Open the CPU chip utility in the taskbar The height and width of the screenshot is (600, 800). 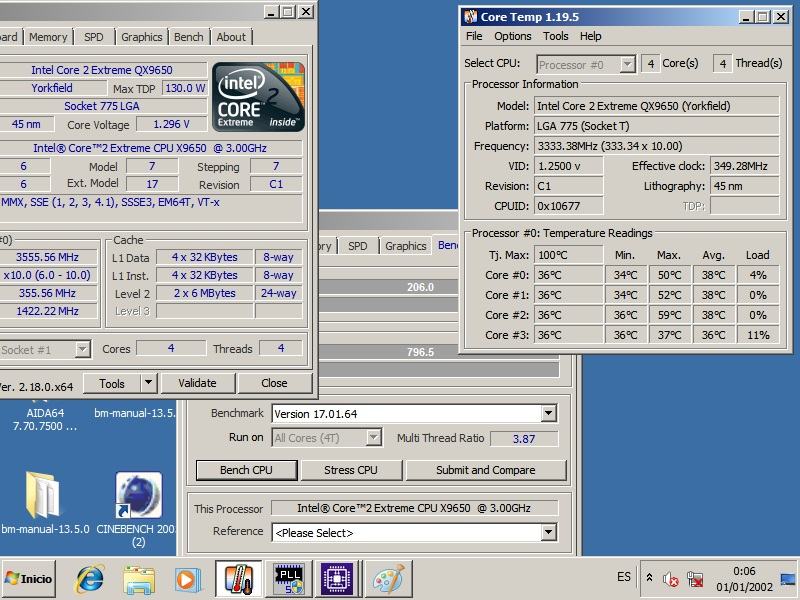coord(337,578)
